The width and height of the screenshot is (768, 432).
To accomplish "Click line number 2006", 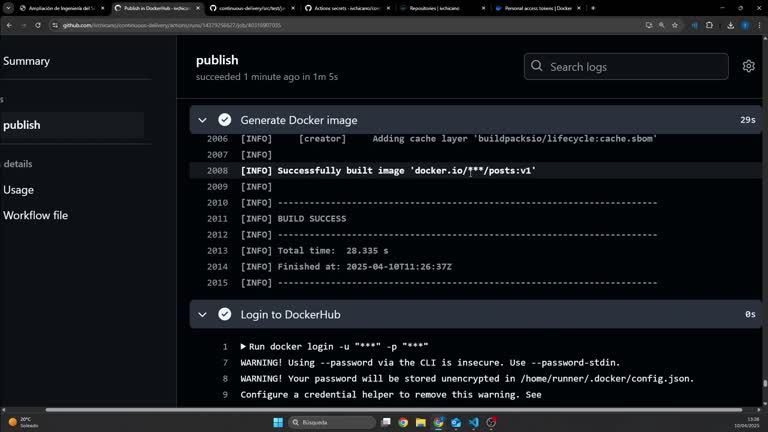I will tap(217, 139).
